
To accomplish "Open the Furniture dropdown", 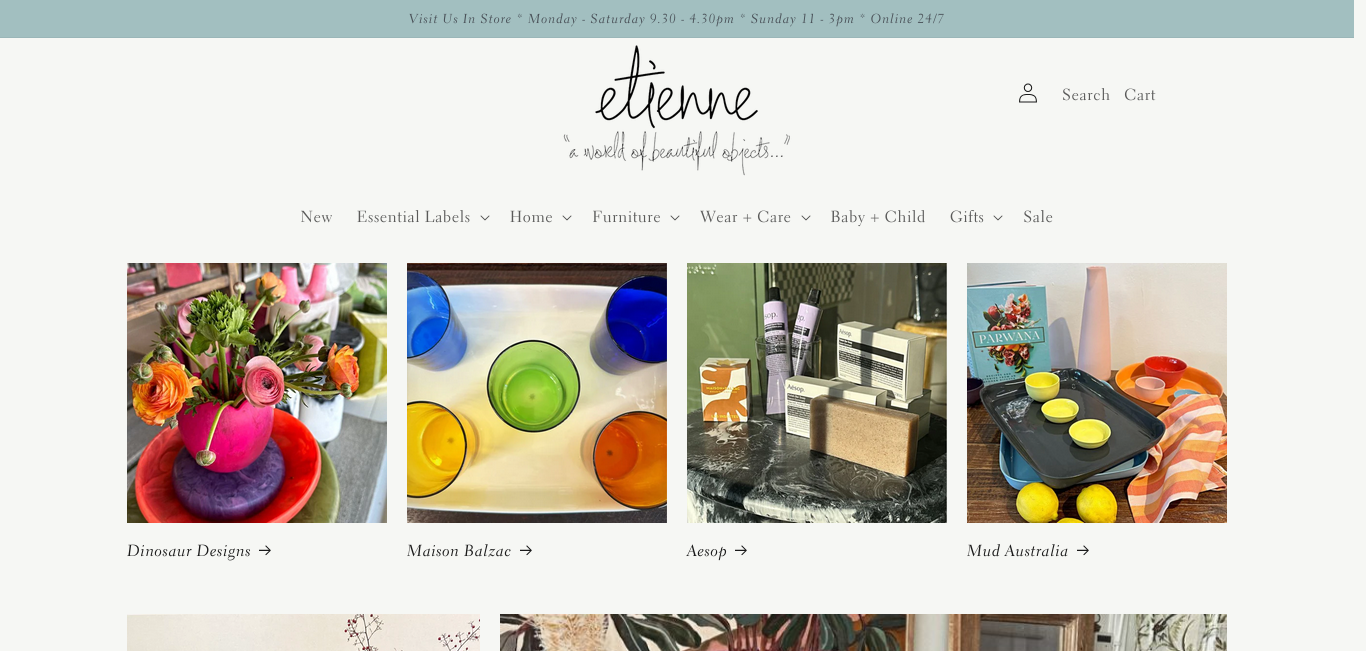I will [x=636, y=217].
